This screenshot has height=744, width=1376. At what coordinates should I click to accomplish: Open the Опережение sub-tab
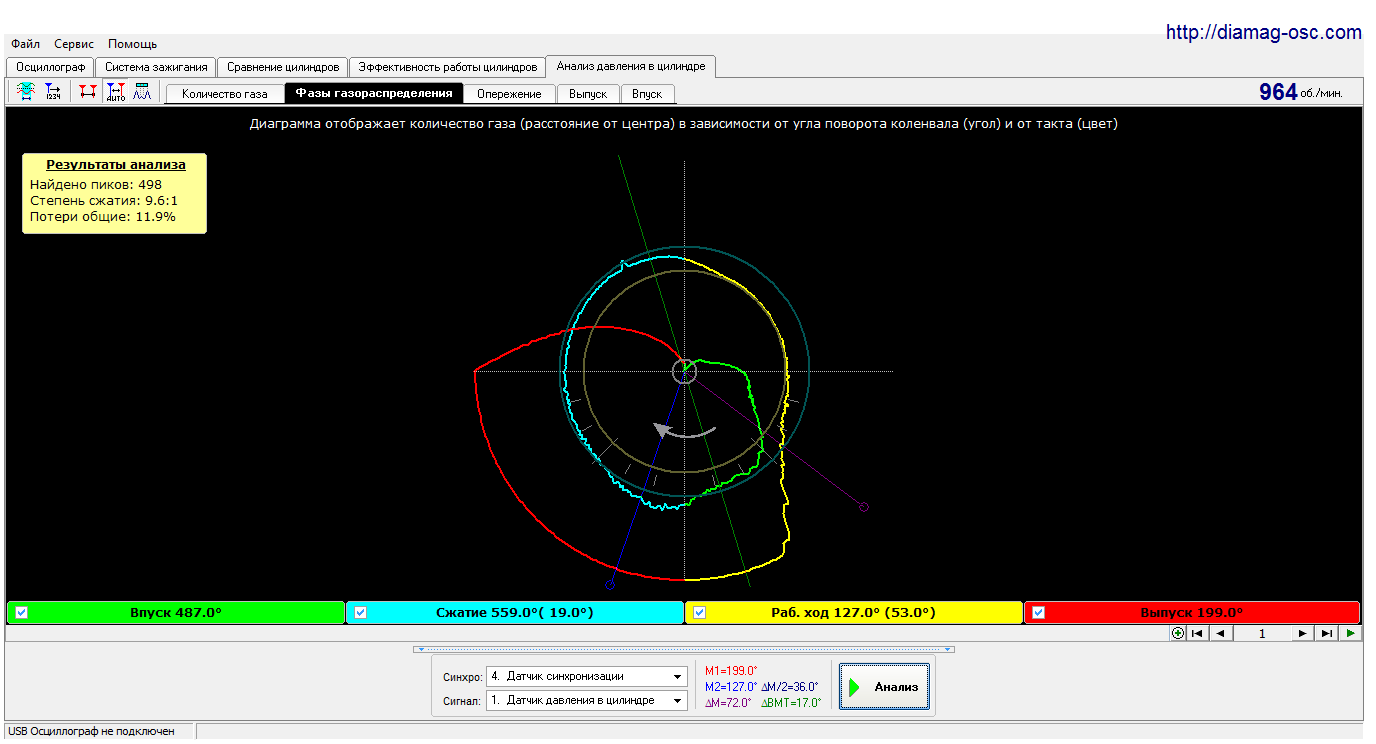tap(509, 93)
